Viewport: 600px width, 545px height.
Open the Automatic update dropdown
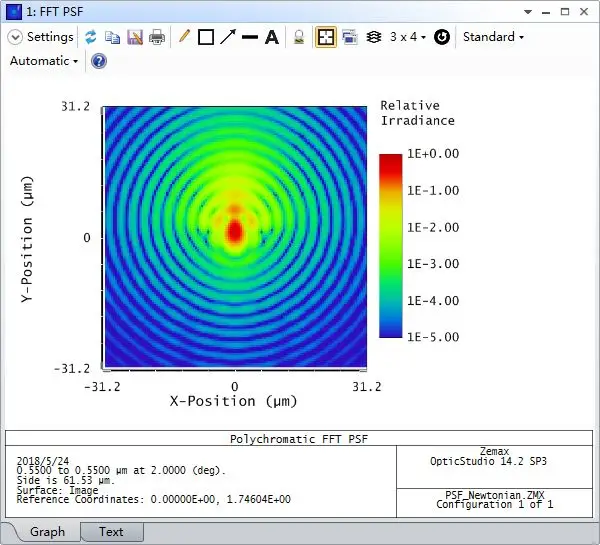(x=44, y=61)
